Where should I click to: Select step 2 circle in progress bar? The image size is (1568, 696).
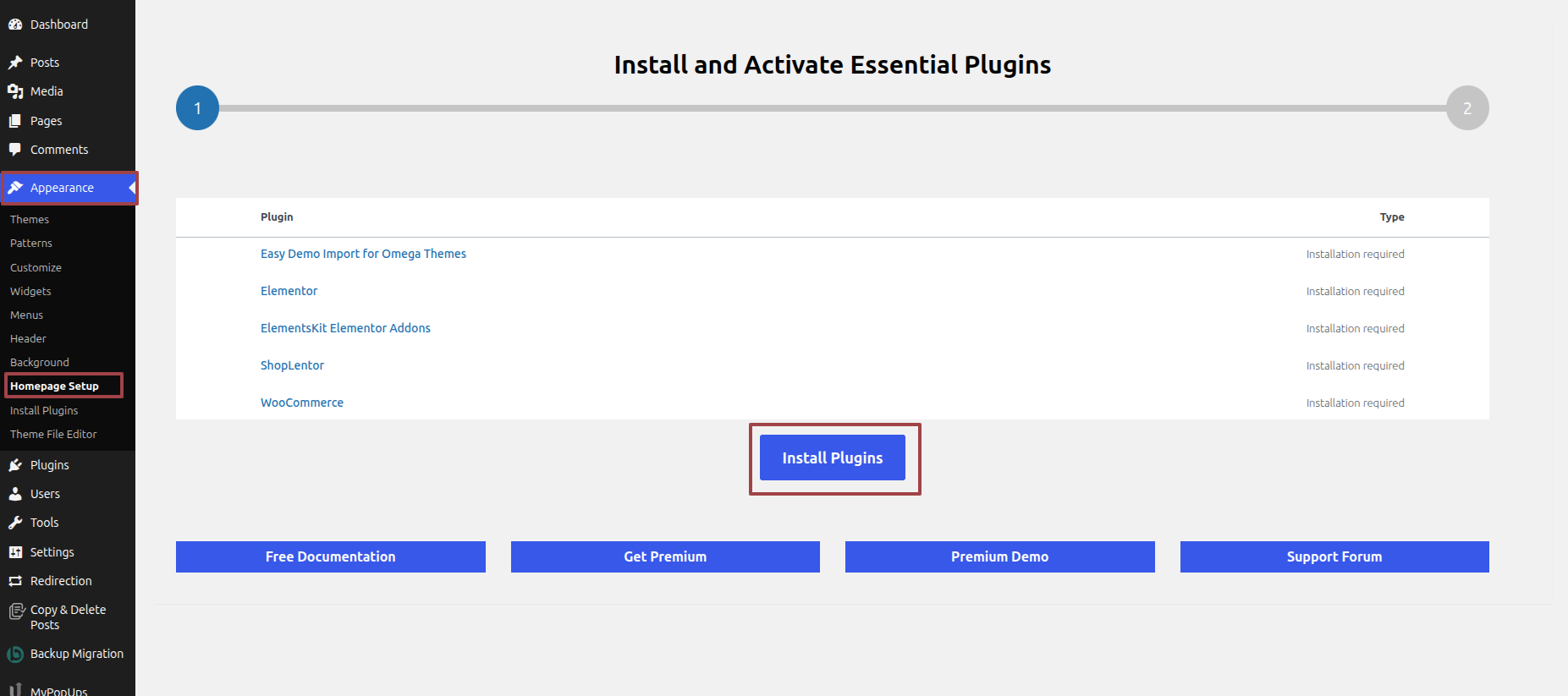[x=1467, y=108]
